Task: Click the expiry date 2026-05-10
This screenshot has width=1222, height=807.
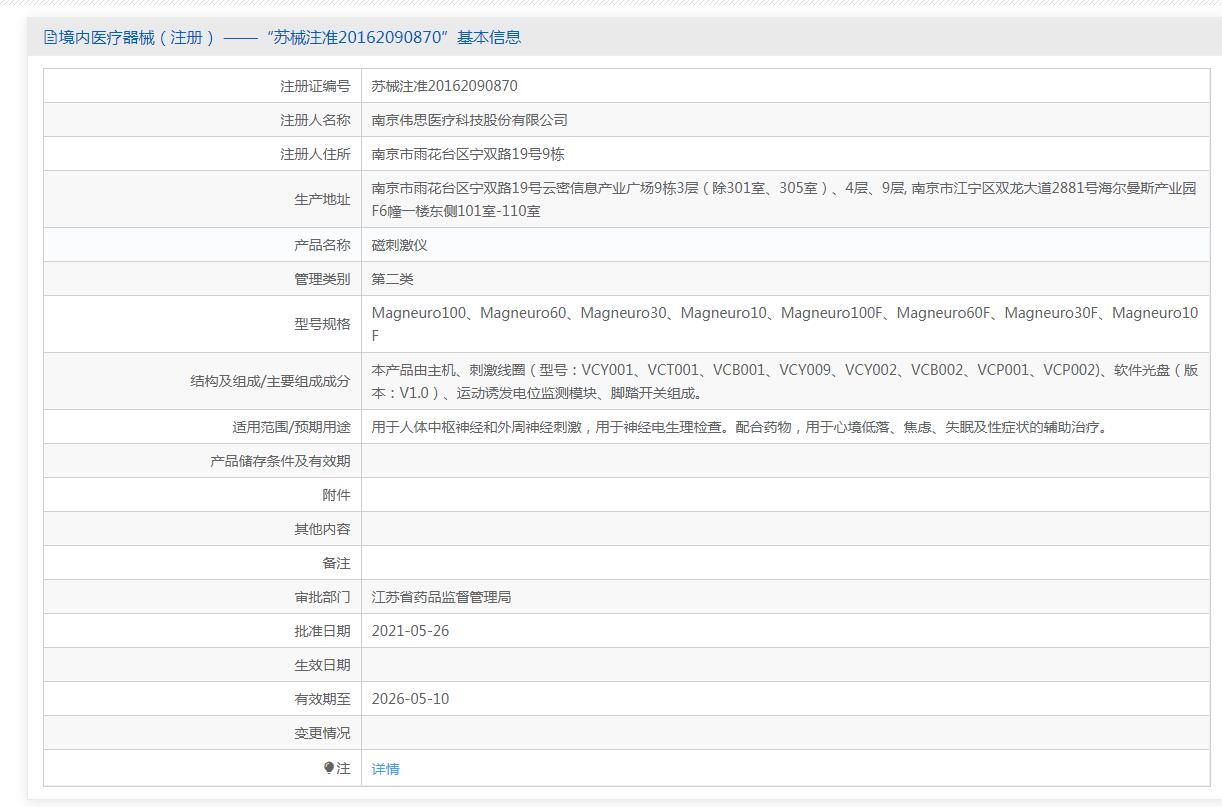Action: [410, 699]
